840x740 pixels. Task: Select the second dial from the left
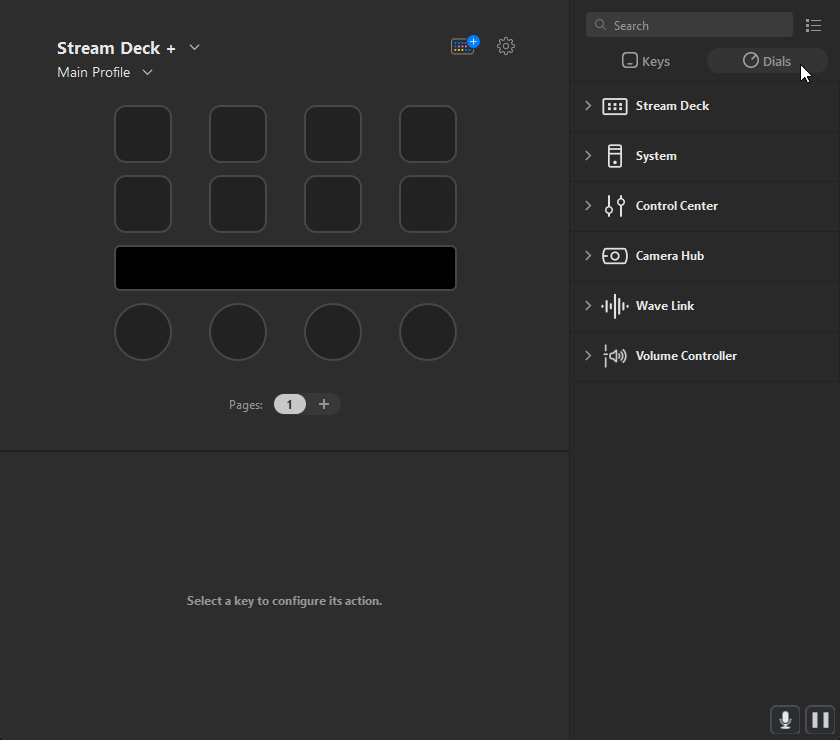click(238, 332)
